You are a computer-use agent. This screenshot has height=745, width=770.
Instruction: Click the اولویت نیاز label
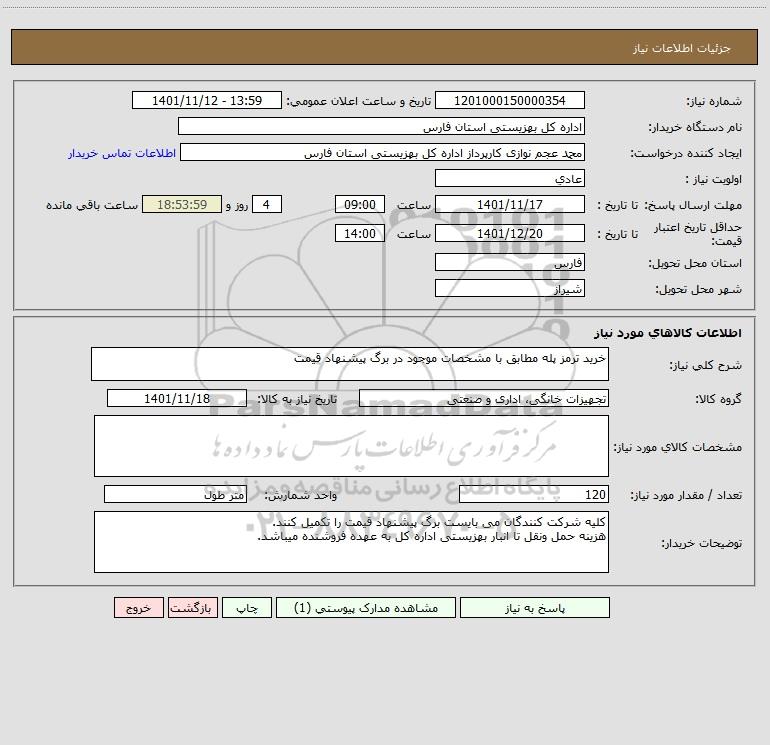click(714, 179)
